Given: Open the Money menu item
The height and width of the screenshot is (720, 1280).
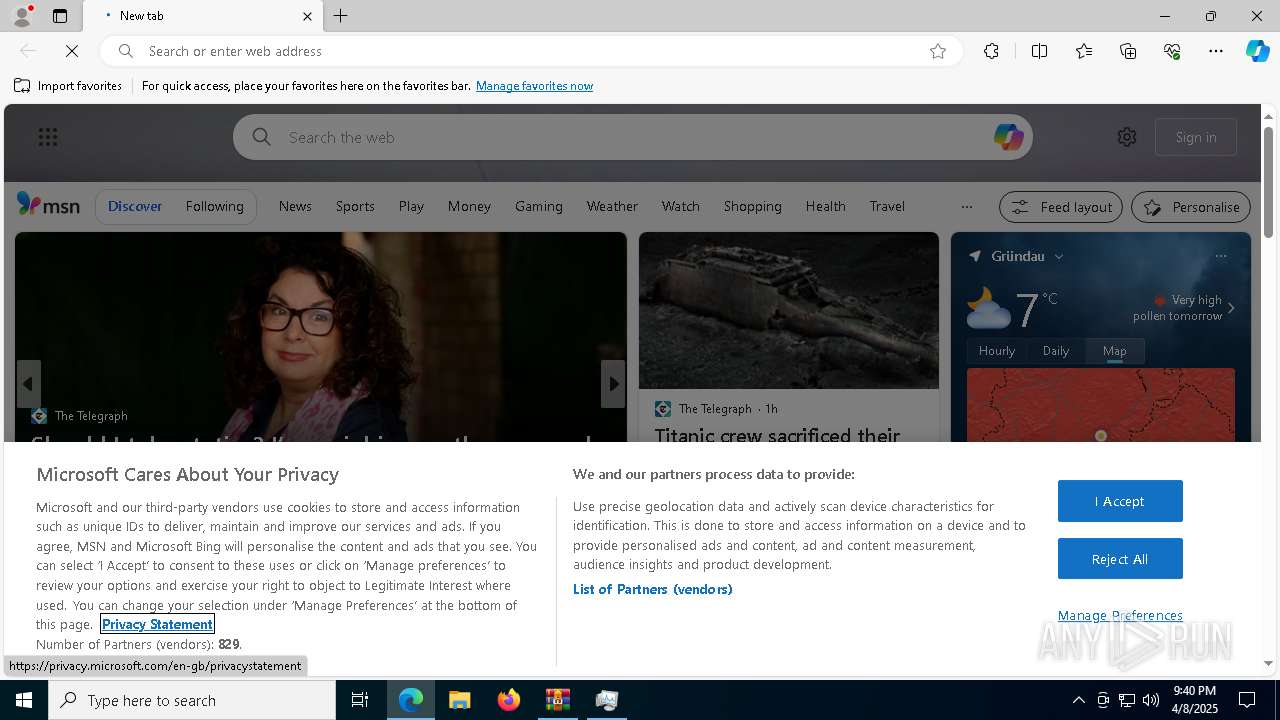Looking at the screenshot, I should [469, 206].
